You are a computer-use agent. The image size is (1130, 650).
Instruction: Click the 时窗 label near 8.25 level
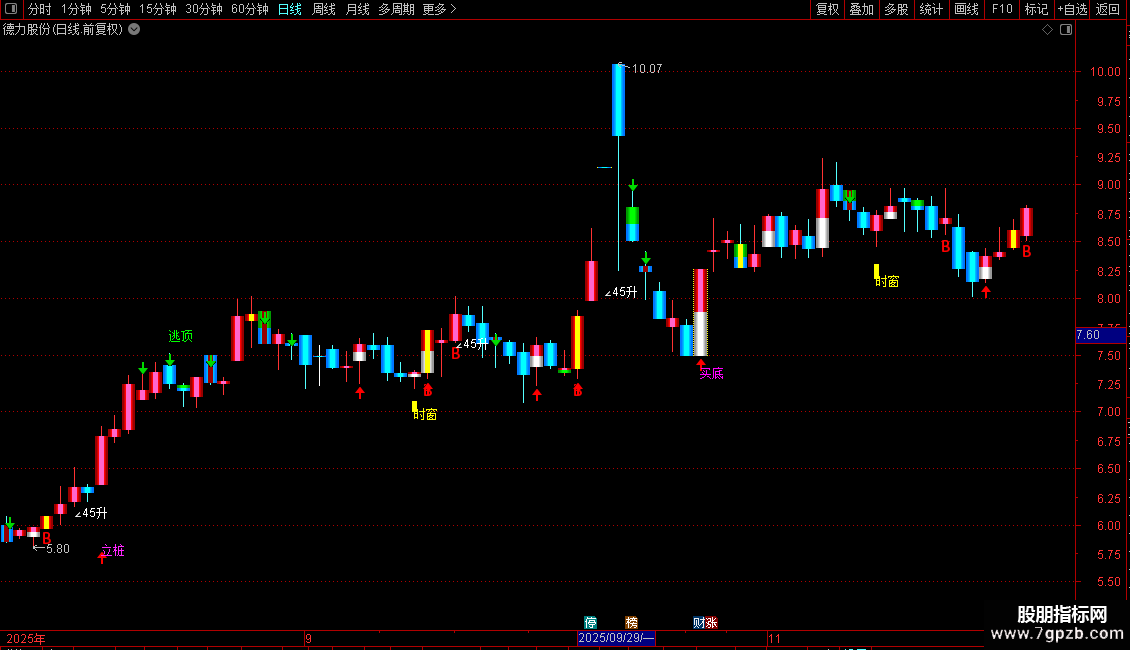(887, 282)
